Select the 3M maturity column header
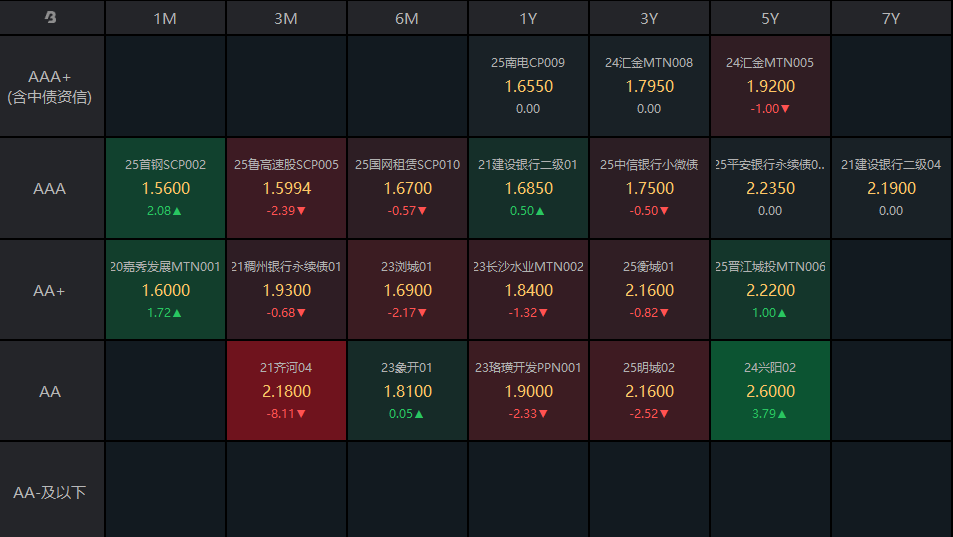The image size is (953, 537). pyautogui.click(x=286, y=18)
